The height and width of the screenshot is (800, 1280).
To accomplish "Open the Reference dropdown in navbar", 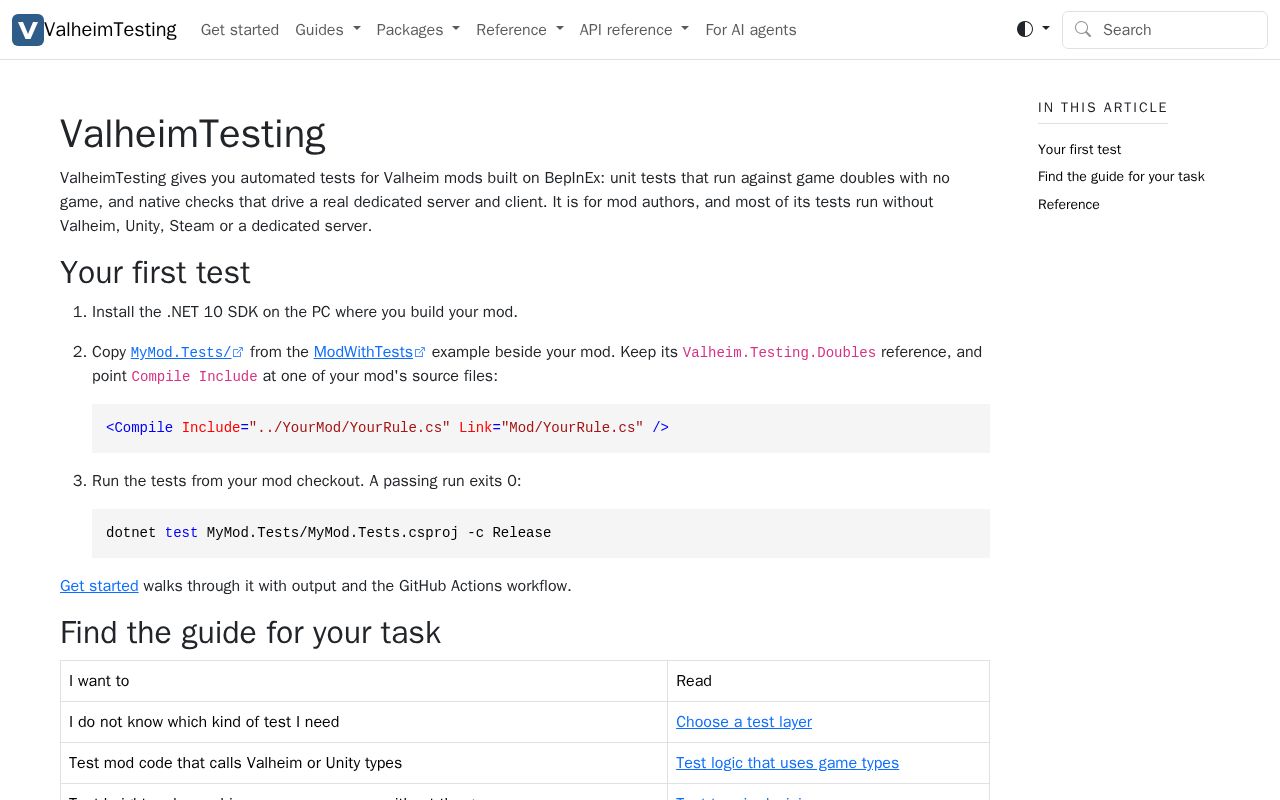I will [x=520, y=30].
